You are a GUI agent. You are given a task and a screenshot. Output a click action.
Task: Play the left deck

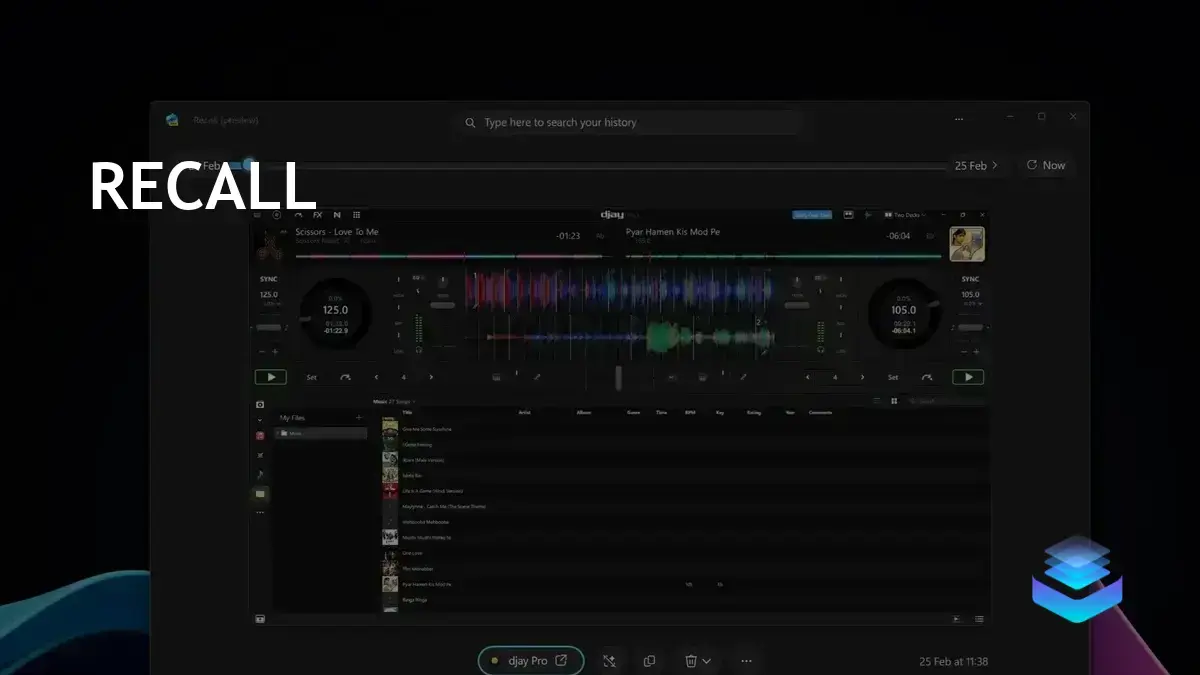(x=270, y=377)
